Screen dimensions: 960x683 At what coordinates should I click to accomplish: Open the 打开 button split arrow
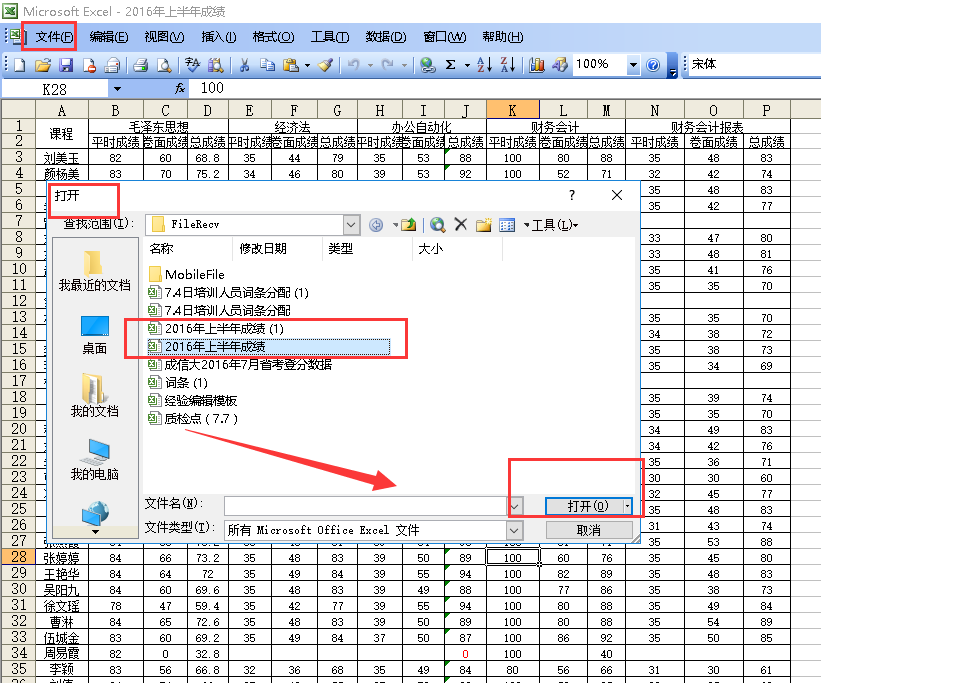628,506
